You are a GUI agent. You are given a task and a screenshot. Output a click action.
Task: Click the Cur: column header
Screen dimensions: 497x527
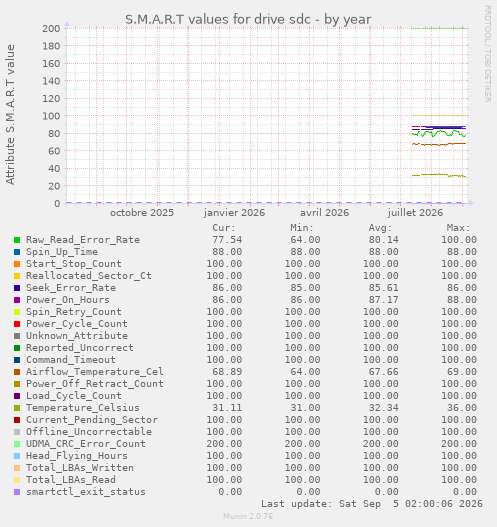point(224,228)
